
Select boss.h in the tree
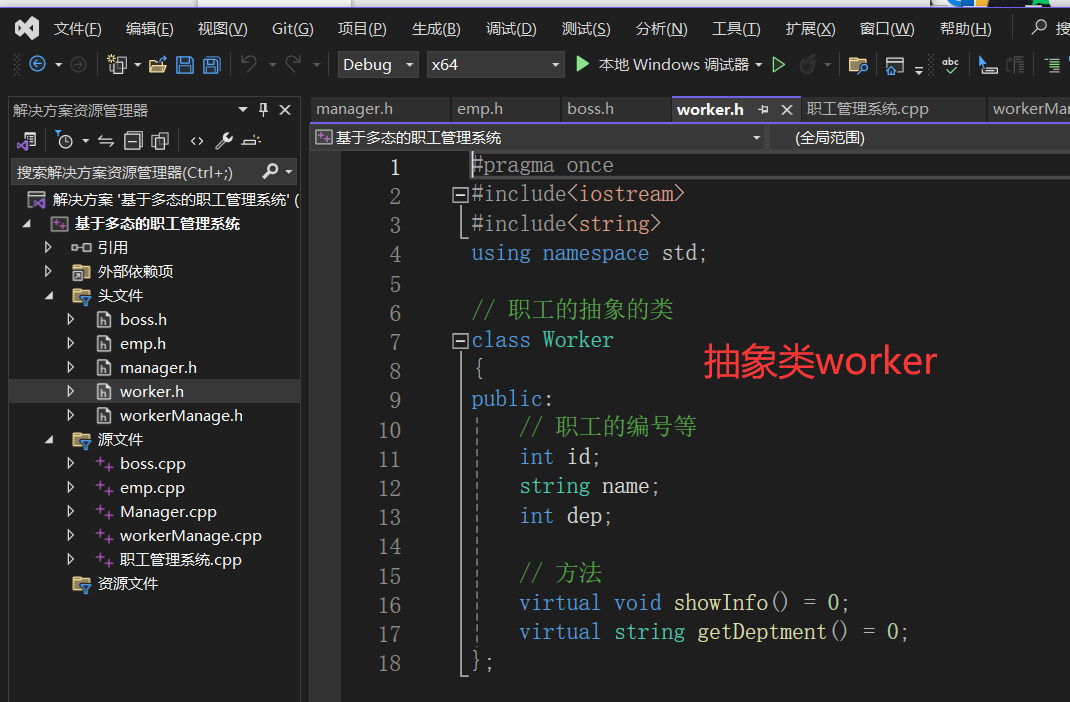point(143,319)
